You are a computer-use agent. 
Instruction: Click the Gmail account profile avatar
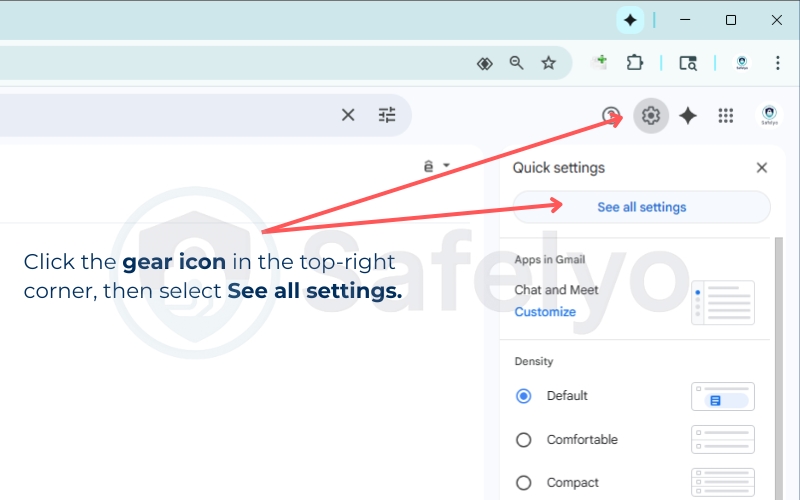[x=768, y=116]
